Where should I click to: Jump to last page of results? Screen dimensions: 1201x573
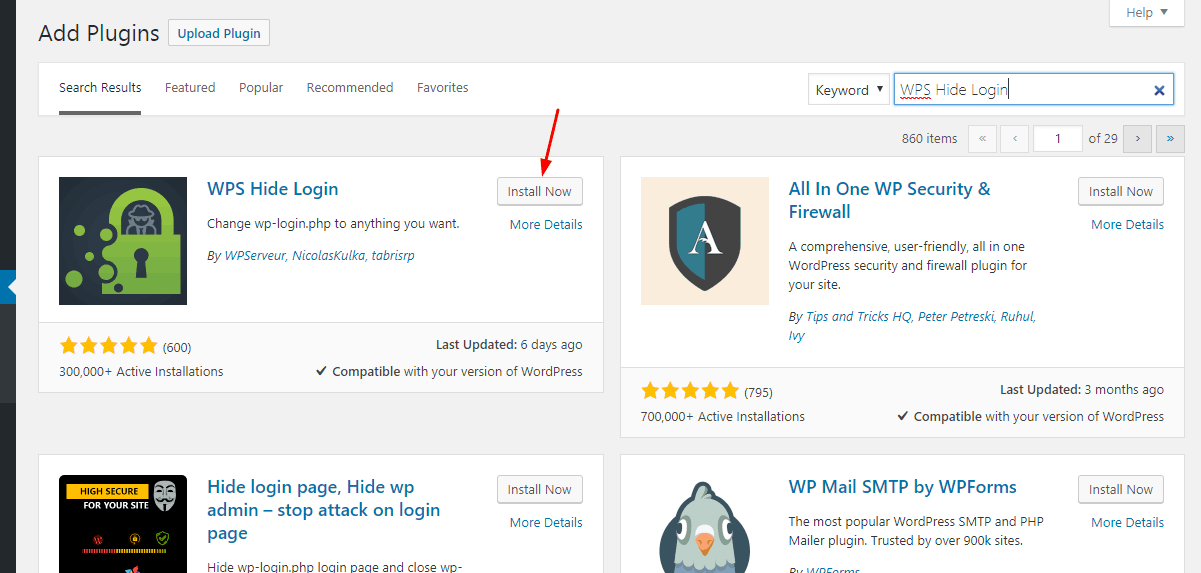(1170, 139)
